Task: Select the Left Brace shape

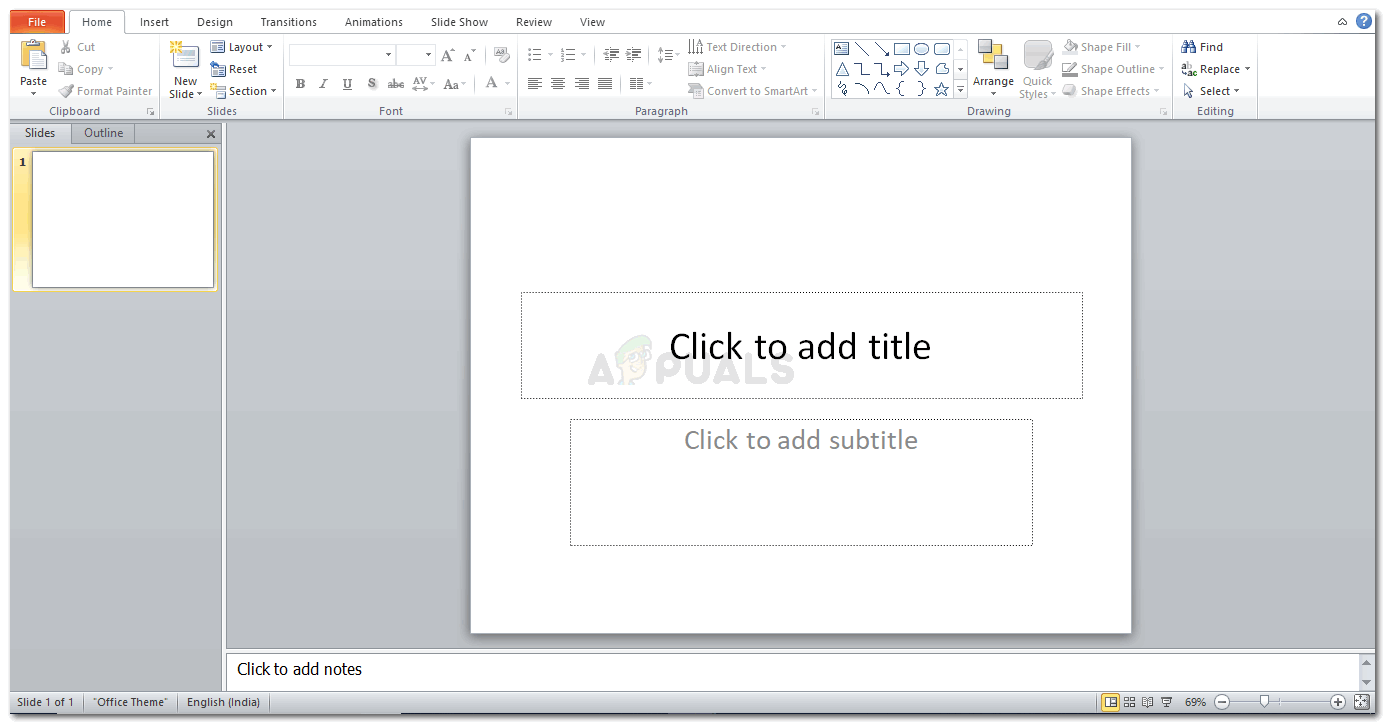Action: click(901, 89)
